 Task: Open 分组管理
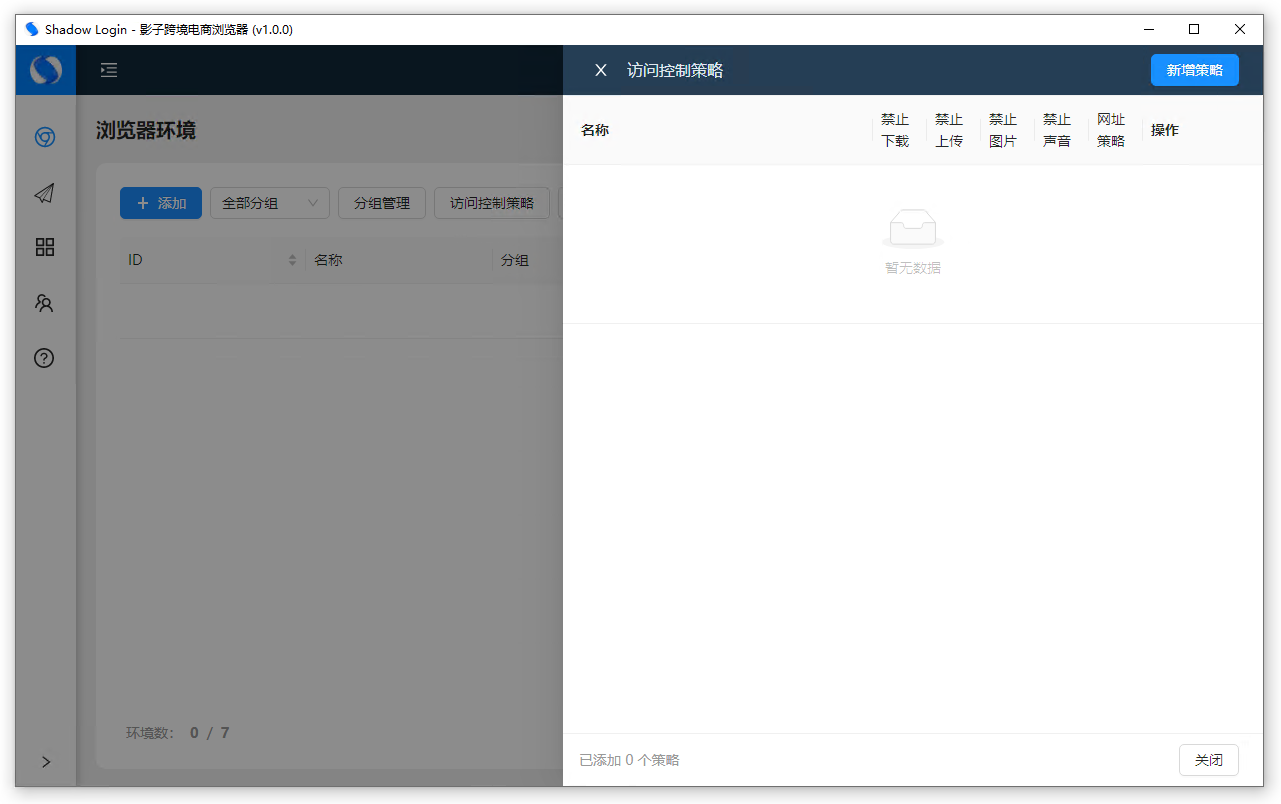tap(381, 203)
